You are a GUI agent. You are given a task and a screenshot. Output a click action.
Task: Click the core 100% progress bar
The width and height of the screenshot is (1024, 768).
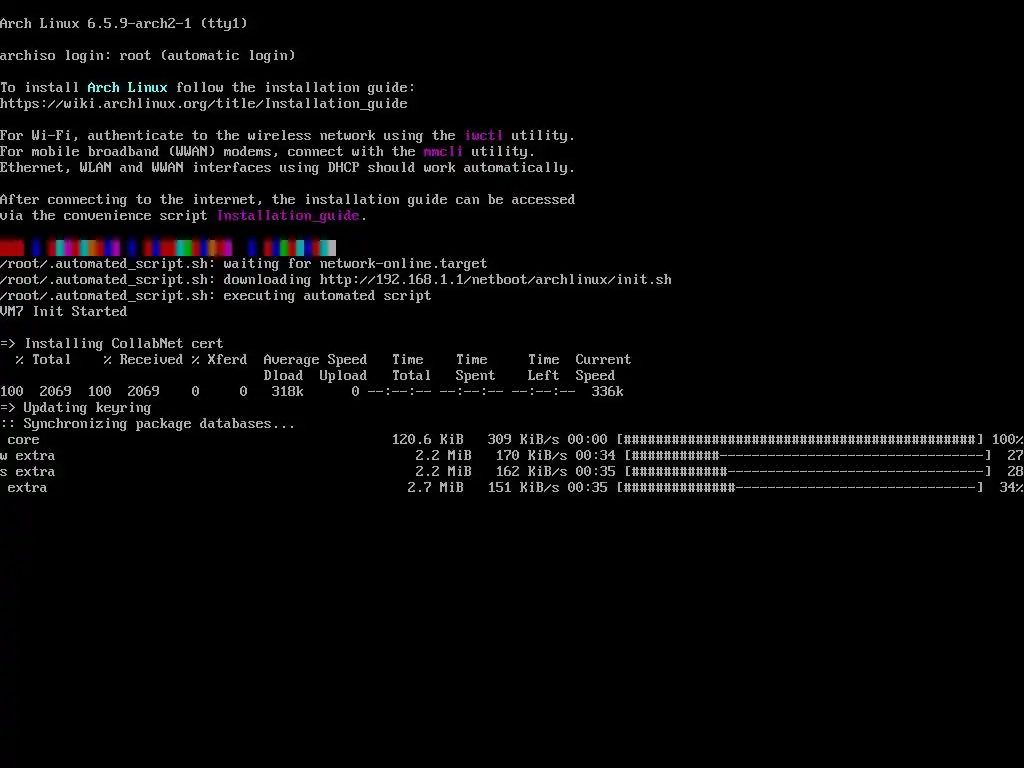coord(800,440)
